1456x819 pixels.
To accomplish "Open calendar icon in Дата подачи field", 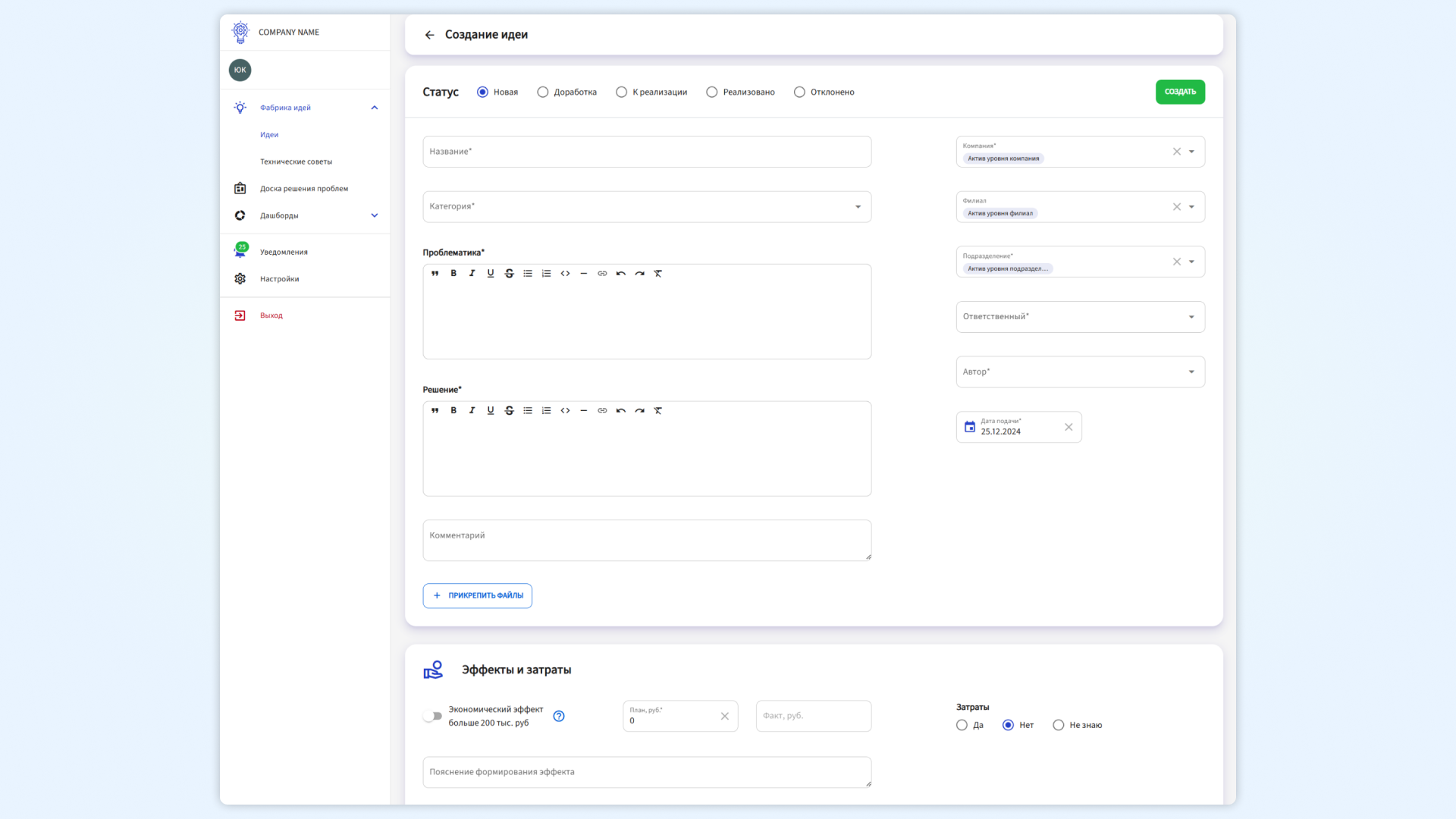I will point(970,427).
